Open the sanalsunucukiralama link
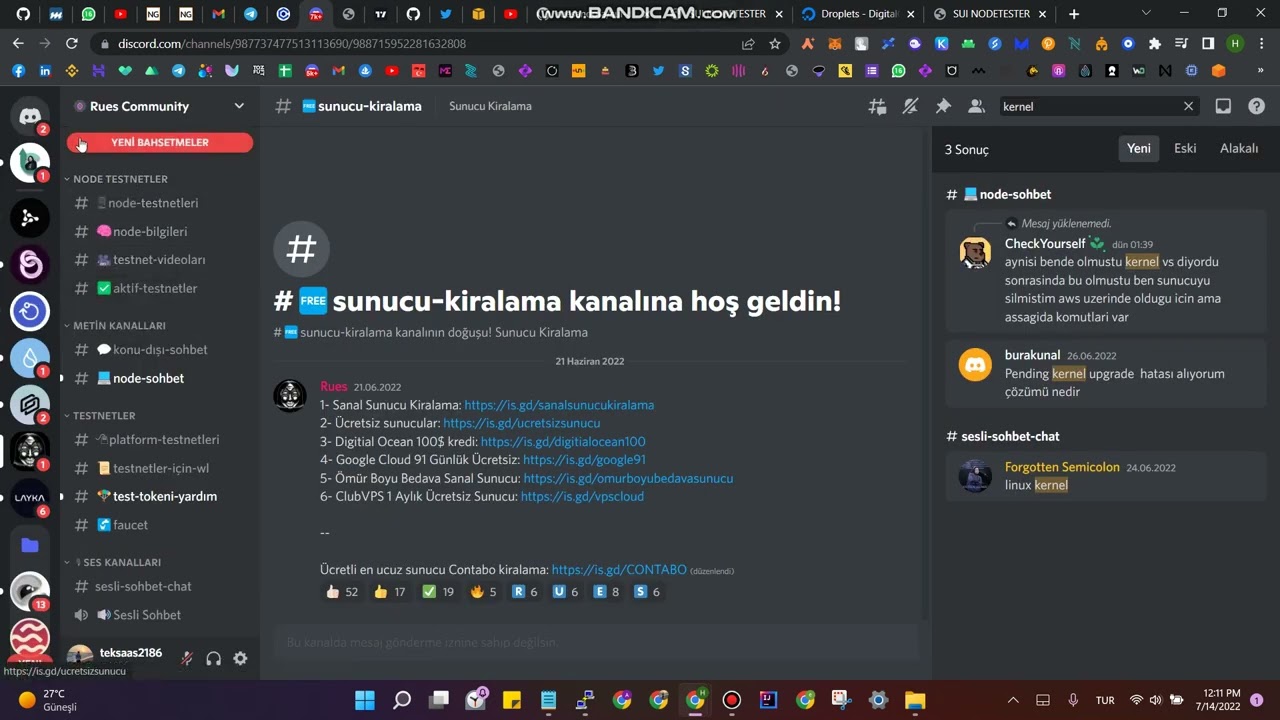 click(x=559, y=405)
